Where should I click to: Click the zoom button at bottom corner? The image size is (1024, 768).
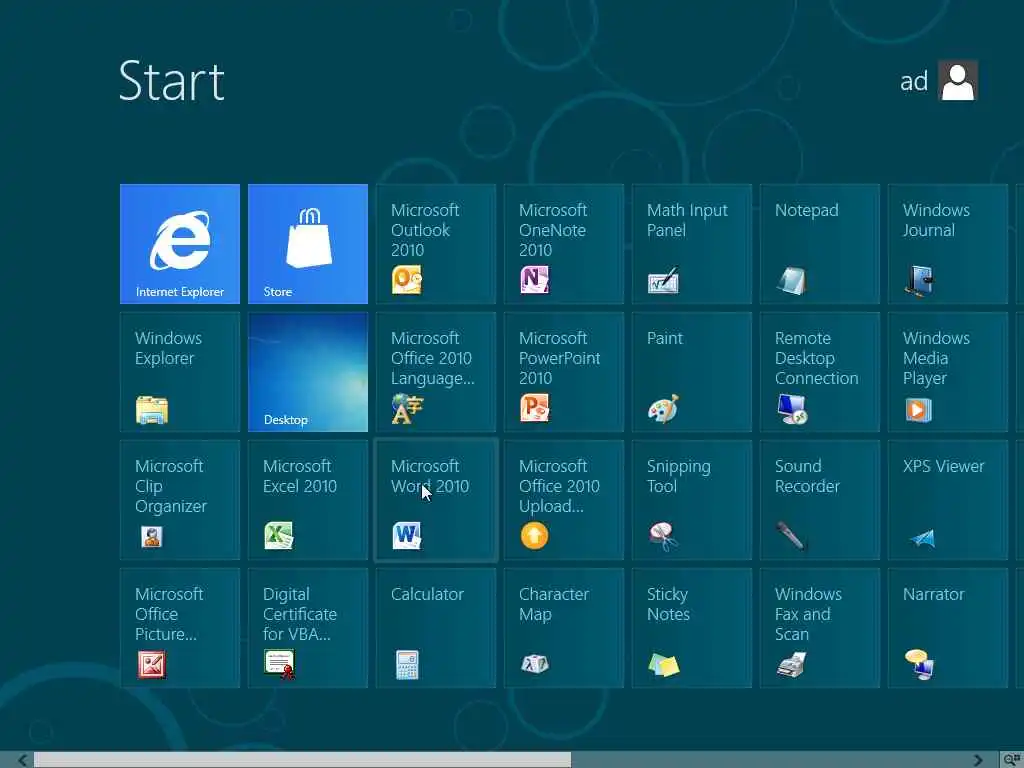[x=1012, y=759]
